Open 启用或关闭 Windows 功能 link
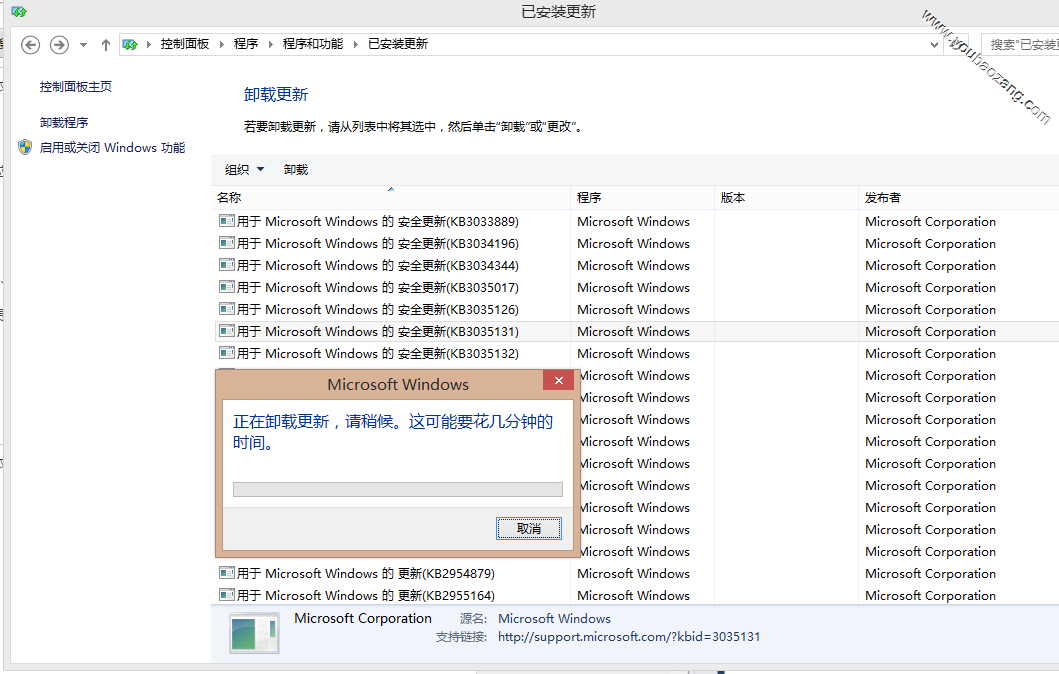1059x674 pixels. [112, 147]
